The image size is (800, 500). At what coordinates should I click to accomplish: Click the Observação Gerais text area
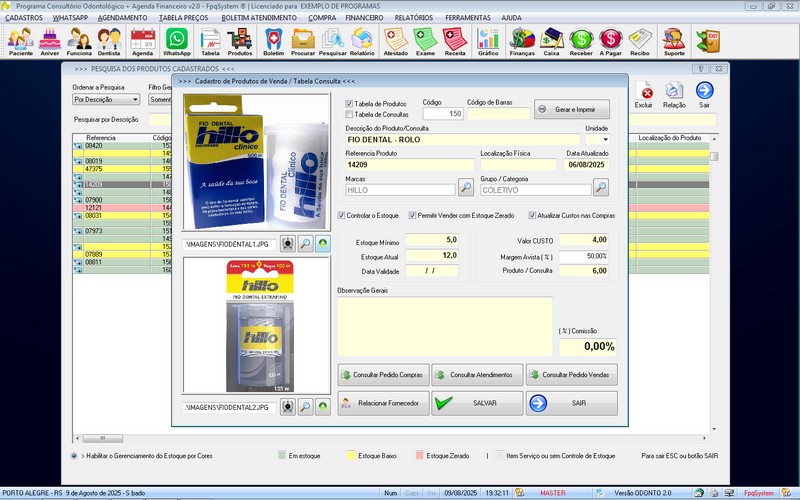pos(445,327)
